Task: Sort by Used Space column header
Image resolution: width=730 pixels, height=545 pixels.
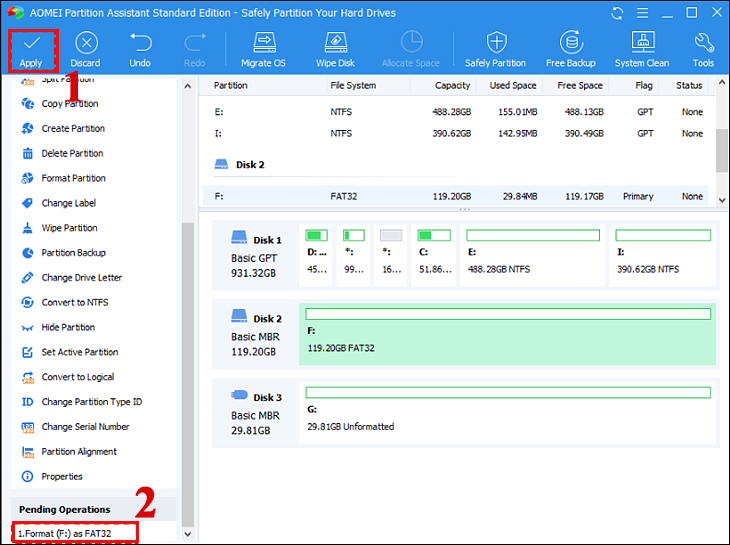Action: pyautogui.click(x=513, y=86)
